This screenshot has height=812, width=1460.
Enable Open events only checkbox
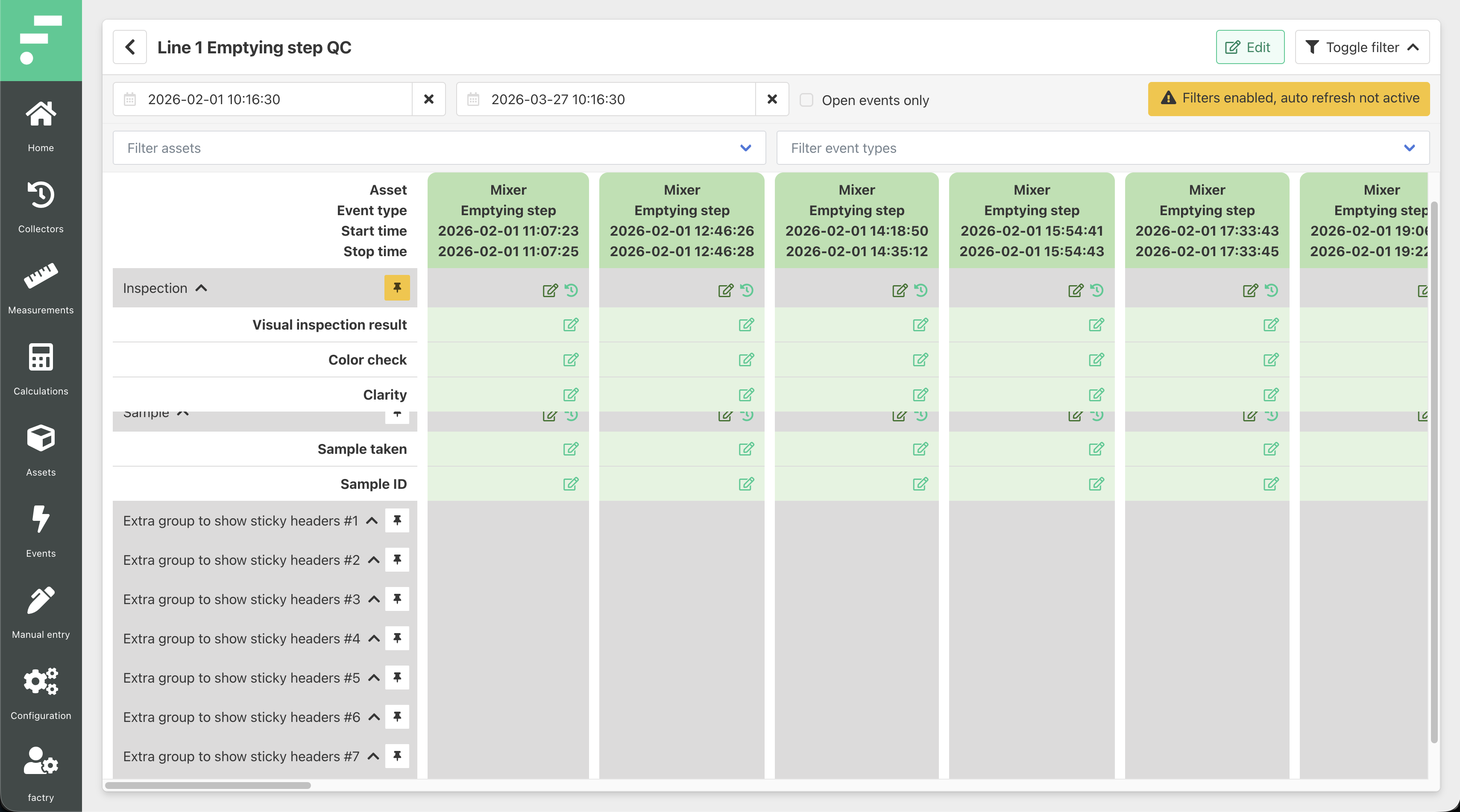point(806,100)
